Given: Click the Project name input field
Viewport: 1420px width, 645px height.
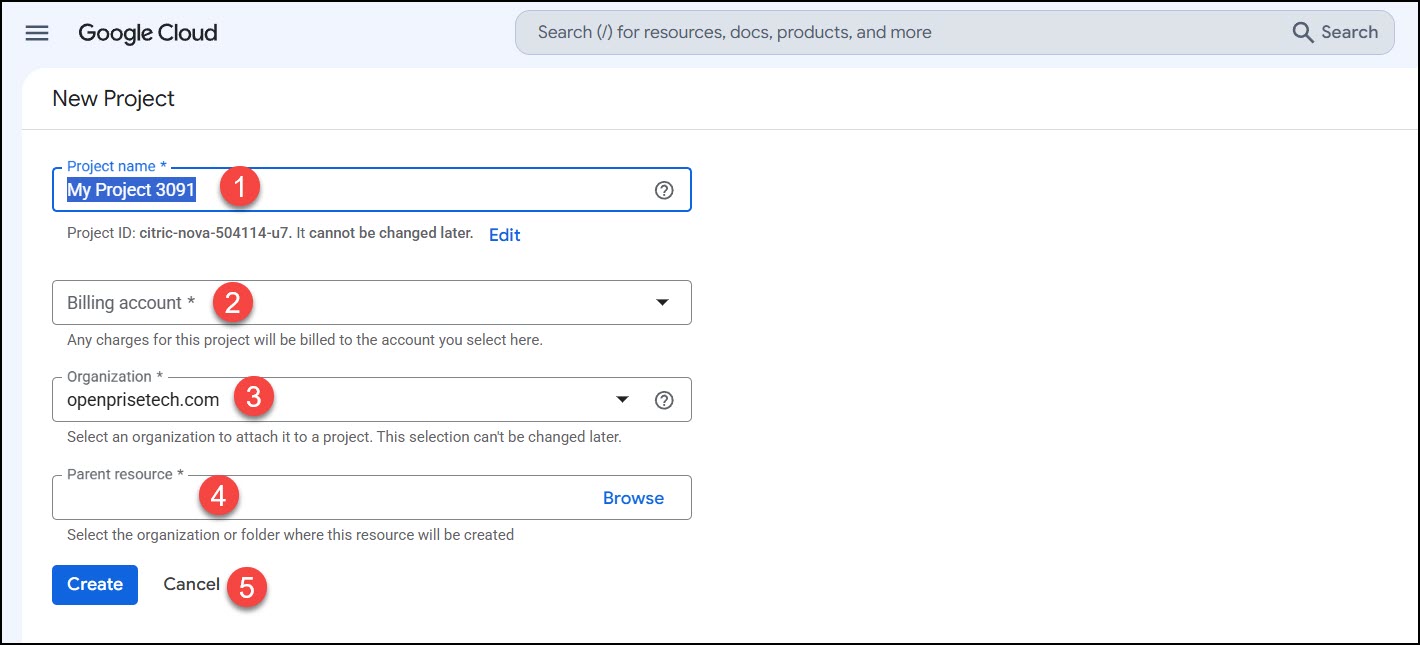Looking at the screenshot, I should coord(371,189).
